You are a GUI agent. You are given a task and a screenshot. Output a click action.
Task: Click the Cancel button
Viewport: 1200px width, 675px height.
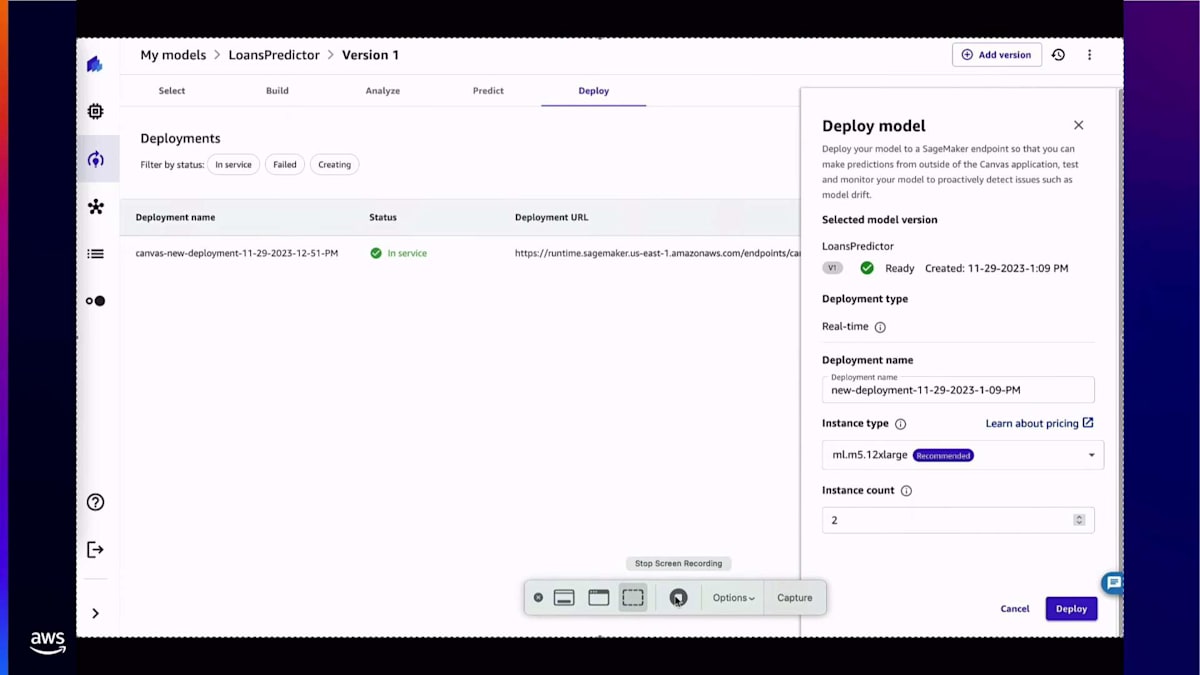pyautogui.click(x=1015, y=609)
